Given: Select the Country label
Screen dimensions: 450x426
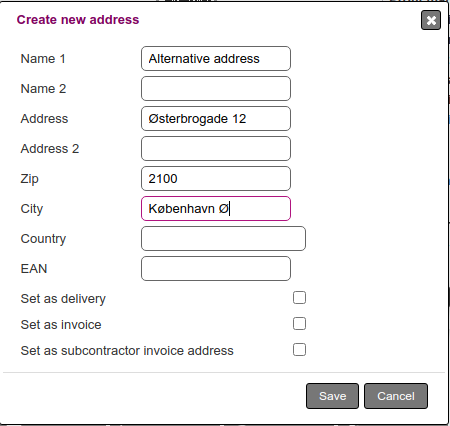Looking at the screenshot, I should (x=43, y=239).
